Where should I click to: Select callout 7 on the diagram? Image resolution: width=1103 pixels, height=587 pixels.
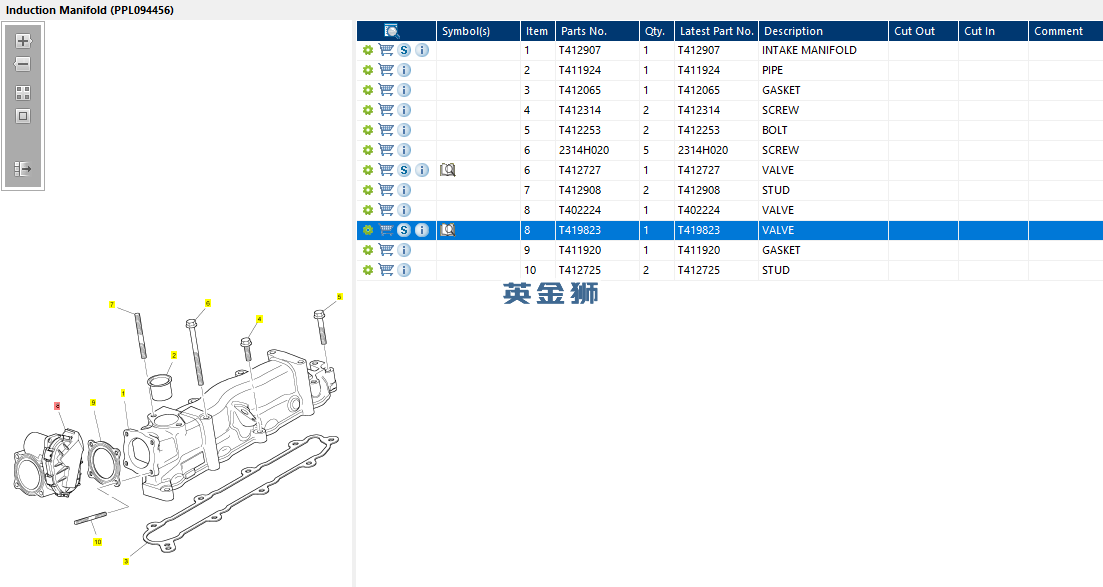(112, 305)
